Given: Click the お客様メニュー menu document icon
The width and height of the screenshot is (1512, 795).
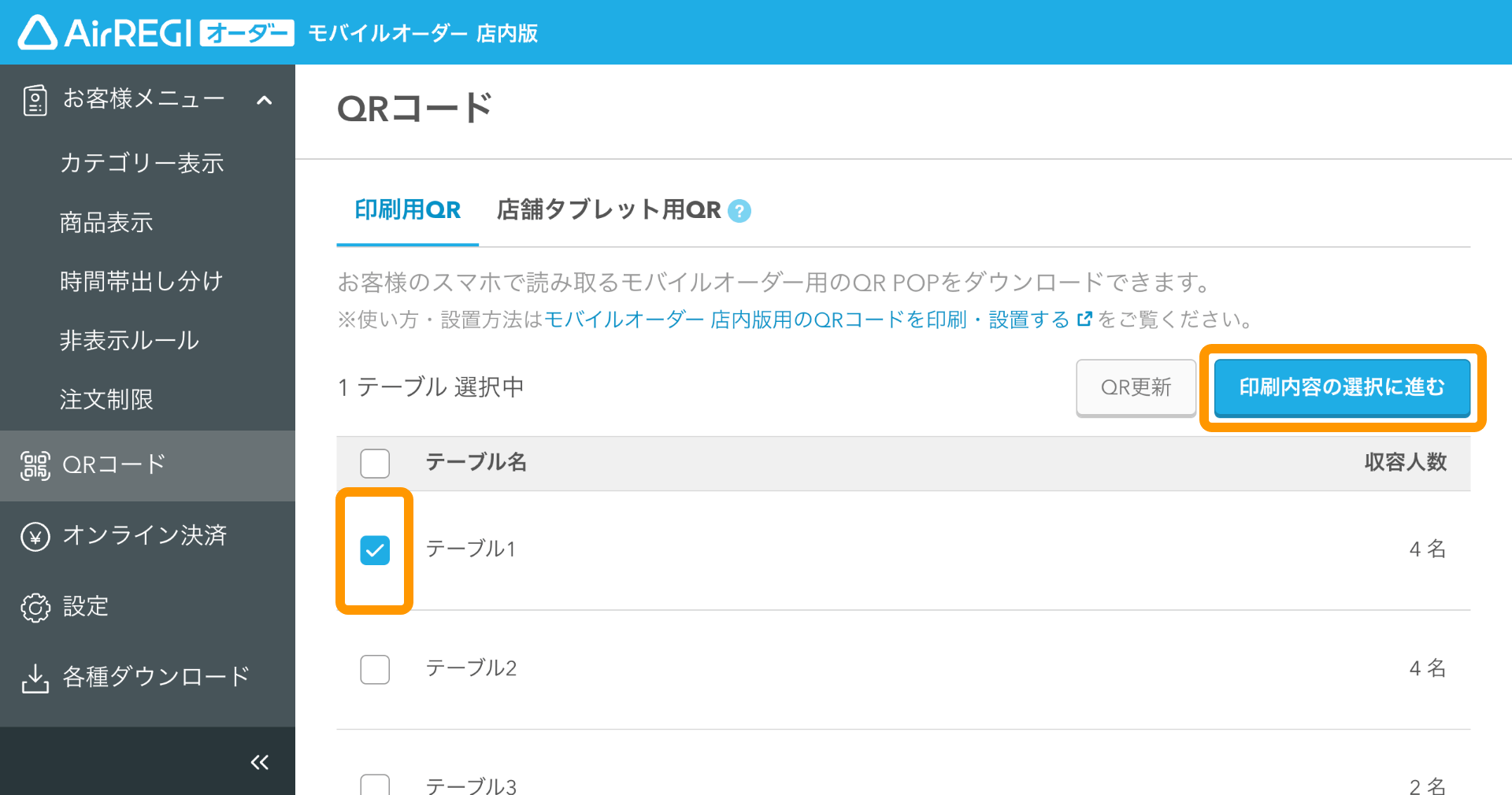Looking at the screenshot, I should (35, 100).
